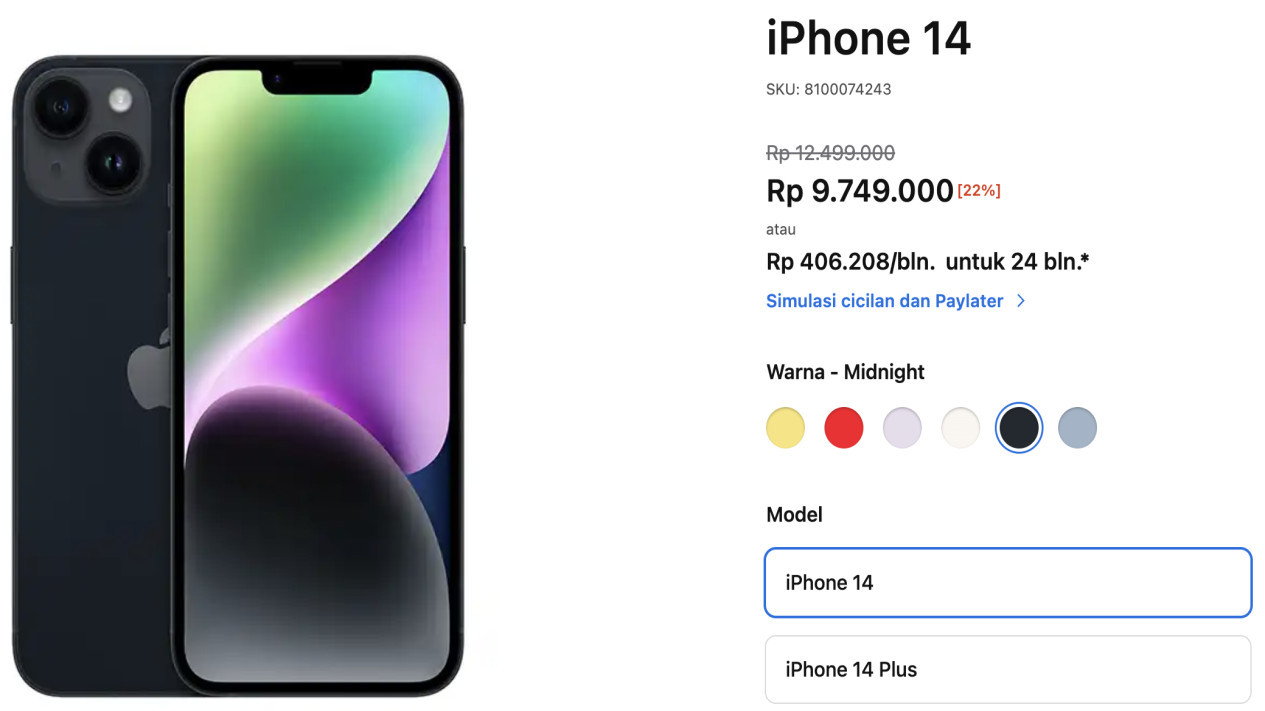Click the Model section label
Viewport: 1265px width, 711px height.
pyautogui.click(x=794, y=515)
